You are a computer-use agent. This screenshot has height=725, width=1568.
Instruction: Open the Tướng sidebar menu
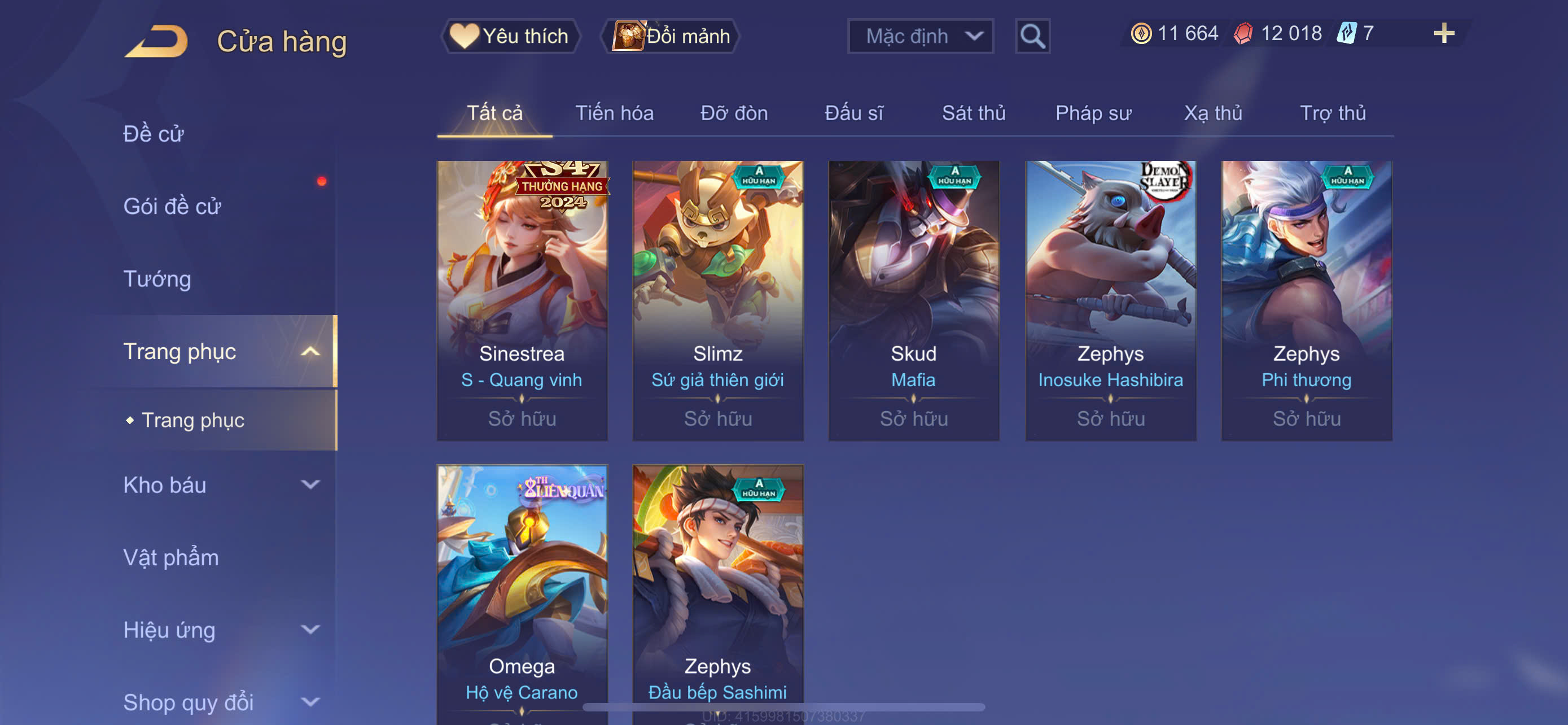[157, 279]
